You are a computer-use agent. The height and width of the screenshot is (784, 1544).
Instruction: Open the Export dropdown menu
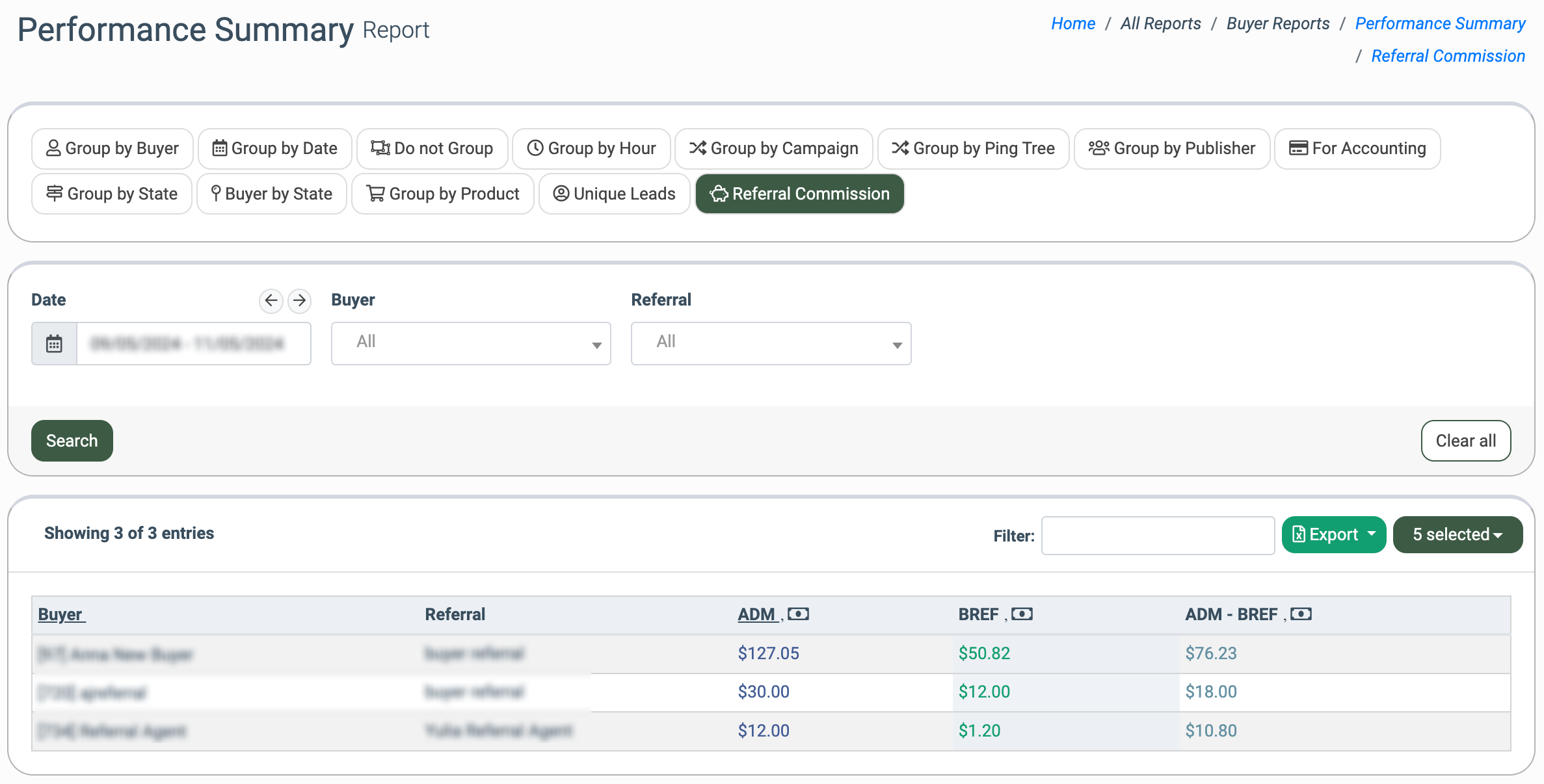[1333, 534]
